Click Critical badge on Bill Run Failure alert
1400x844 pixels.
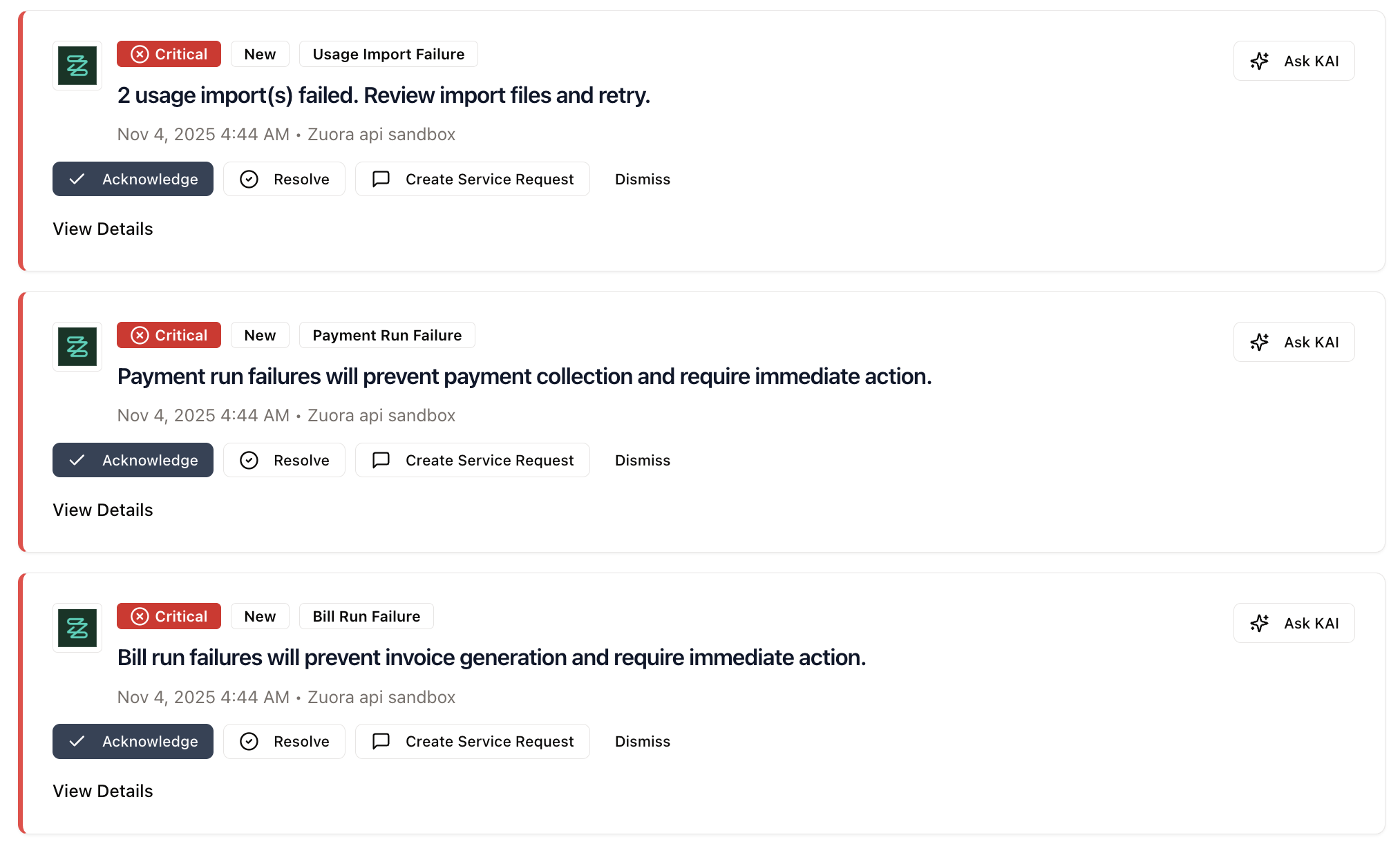pos(169,616)
